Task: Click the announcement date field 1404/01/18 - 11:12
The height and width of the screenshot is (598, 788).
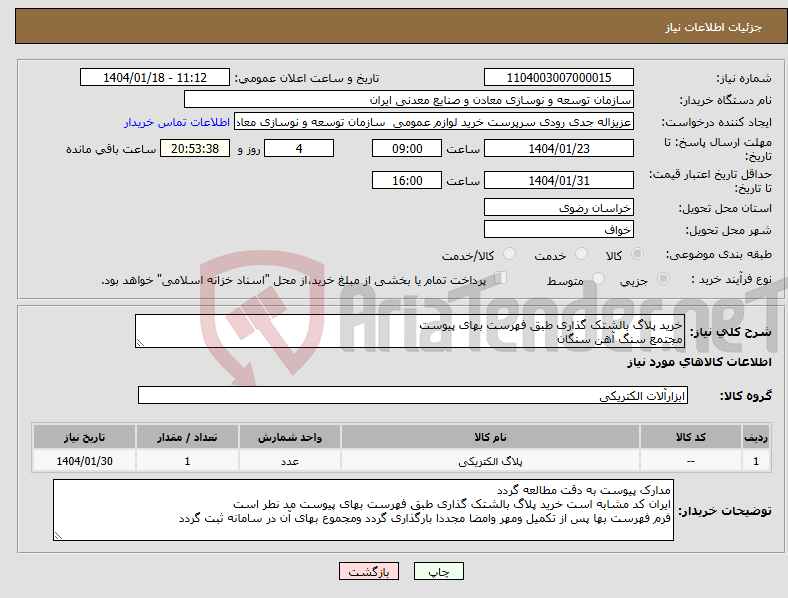Action: pos(155,77)
